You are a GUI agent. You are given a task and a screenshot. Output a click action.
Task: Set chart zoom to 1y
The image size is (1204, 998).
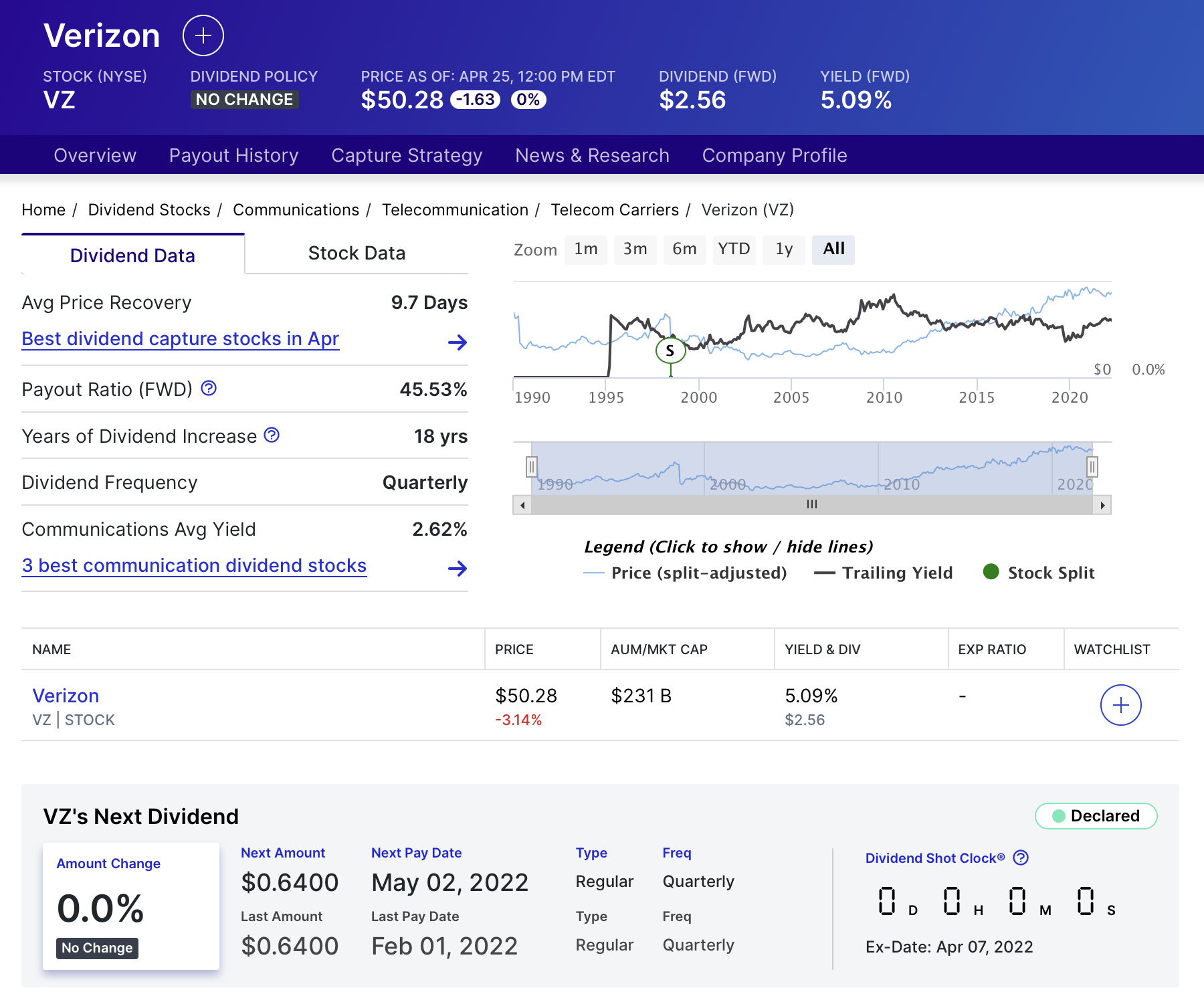point(784,249)
